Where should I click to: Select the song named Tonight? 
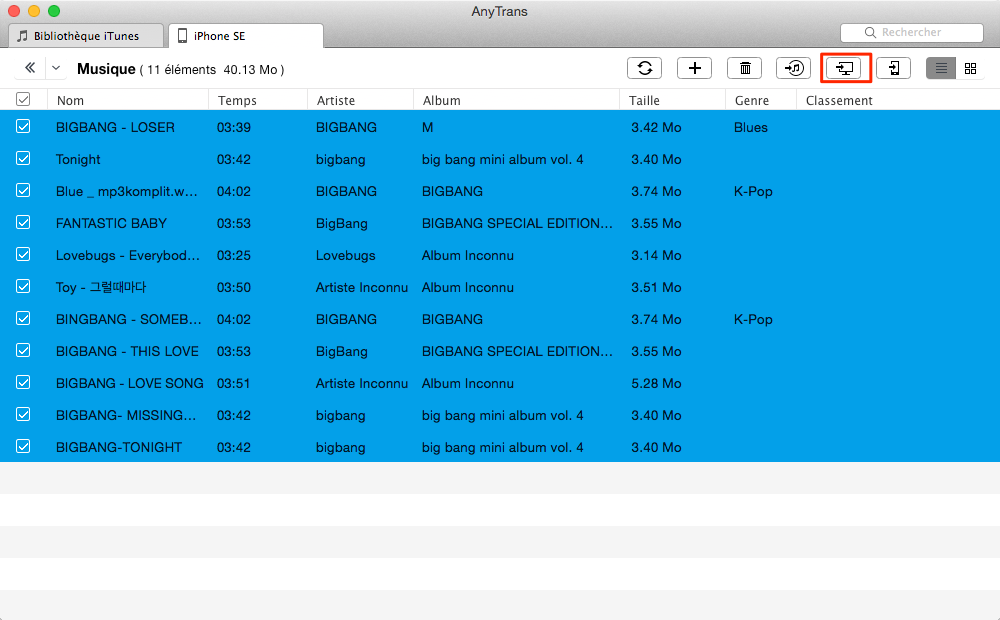[78, 159]
